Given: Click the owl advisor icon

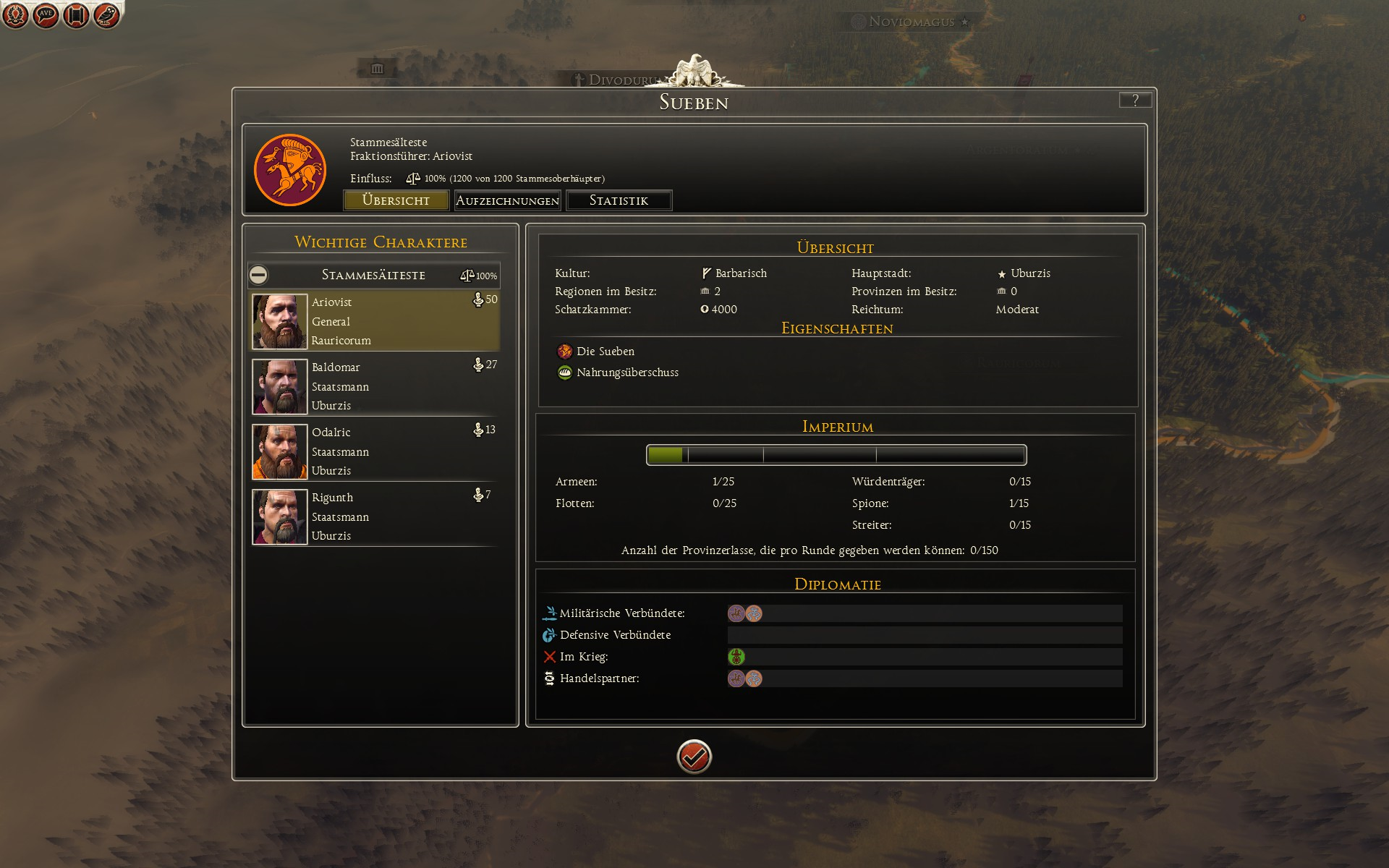Looking at the screenshot, I should point(106,14).
